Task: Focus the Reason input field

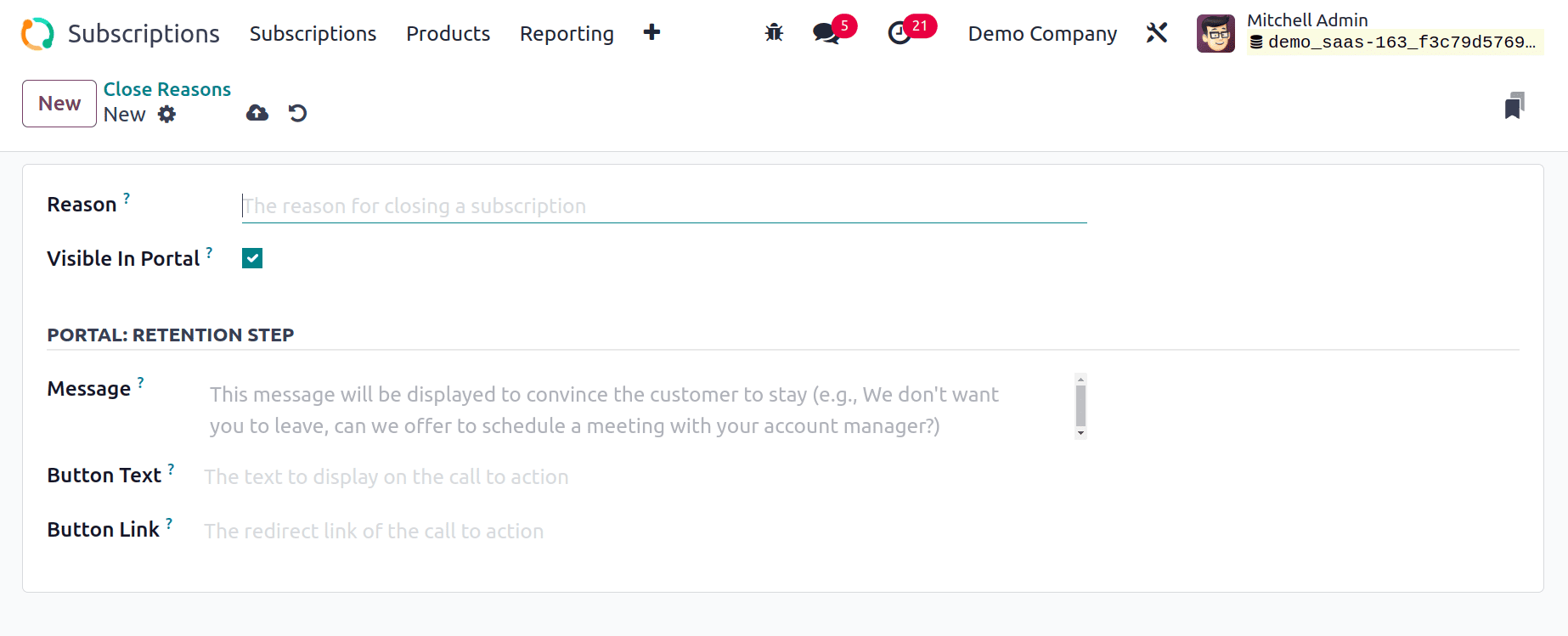Action: [663, 206]
